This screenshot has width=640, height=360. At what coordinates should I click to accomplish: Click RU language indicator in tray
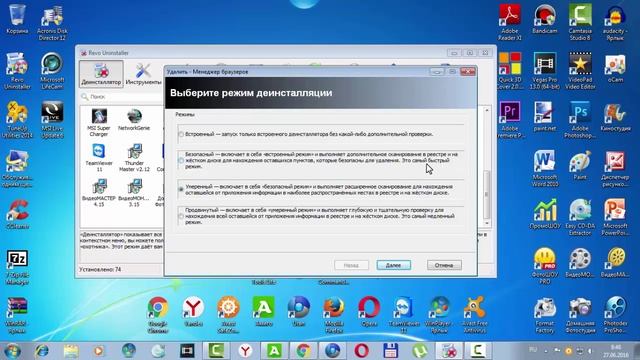(x=533, y=350)
